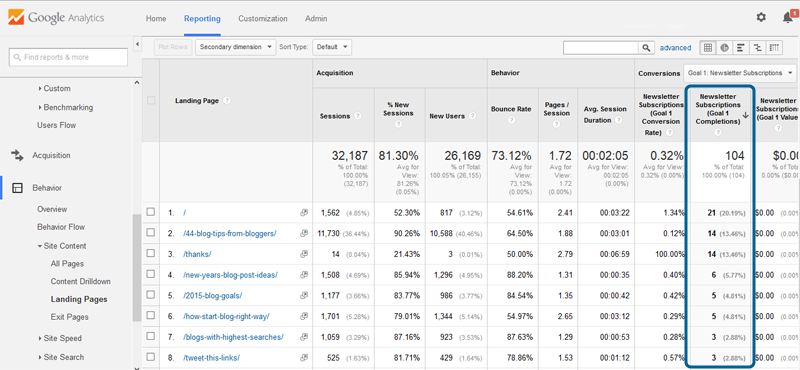Click the search magnifier button

[646, 47]
